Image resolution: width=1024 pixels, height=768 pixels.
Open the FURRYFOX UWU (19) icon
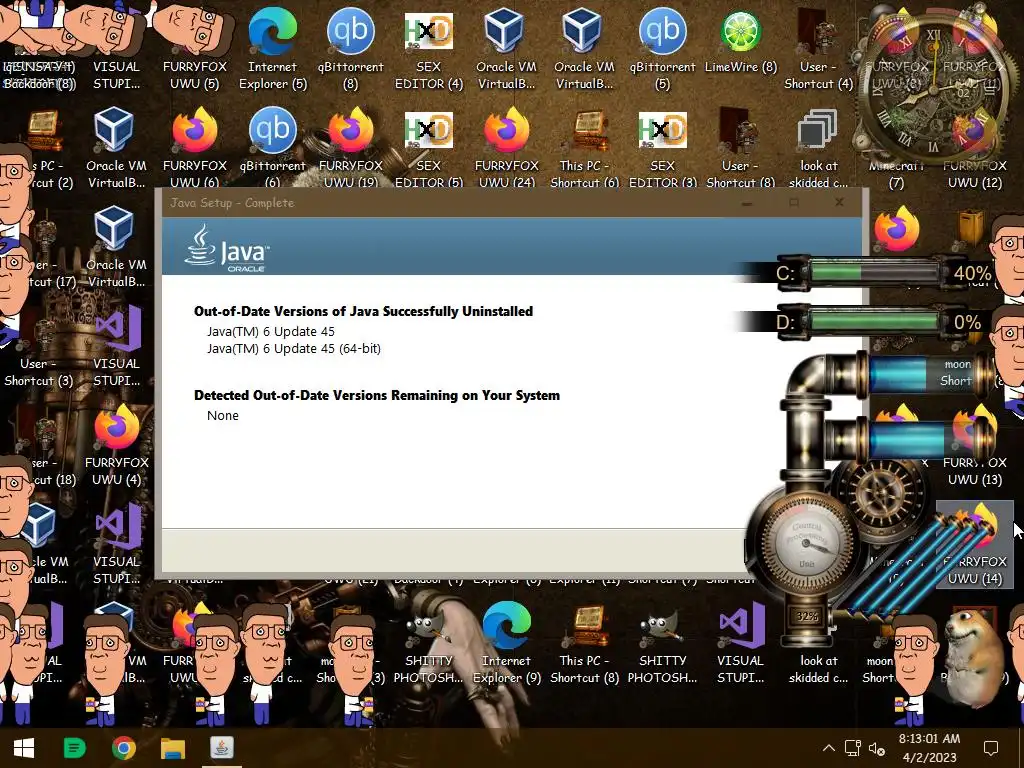pyautogui.click(x=351, y=148)
